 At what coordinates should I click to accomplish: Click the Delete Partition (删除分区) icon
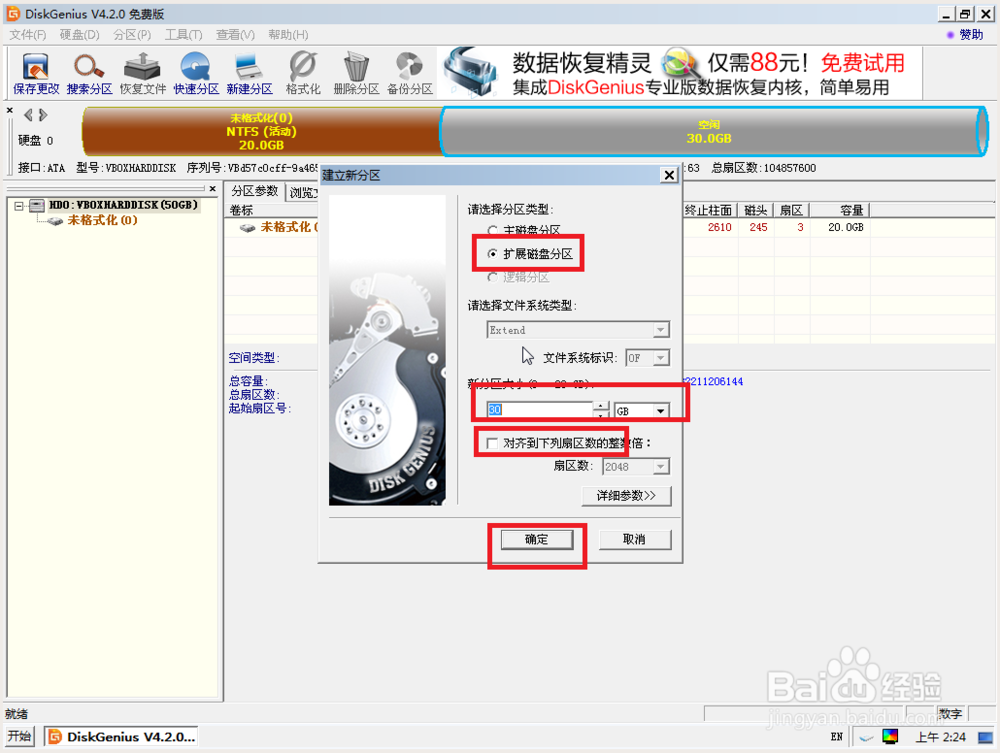356,74
